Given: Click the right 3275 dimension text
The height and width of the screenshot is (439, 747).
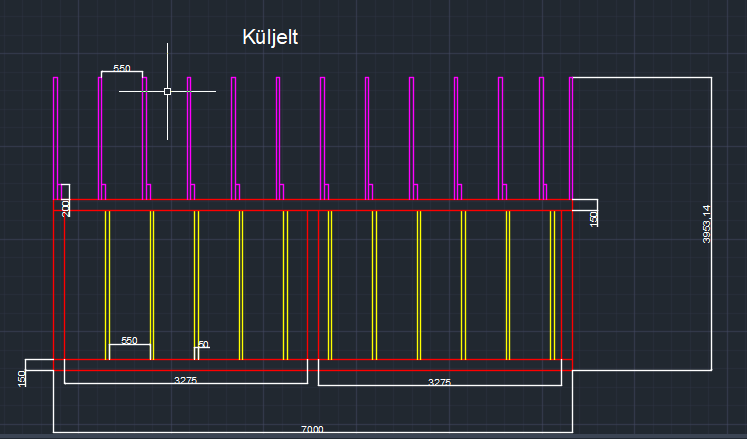Looking at the screenshot, I should pyautogui.click(x=439, y=382).
